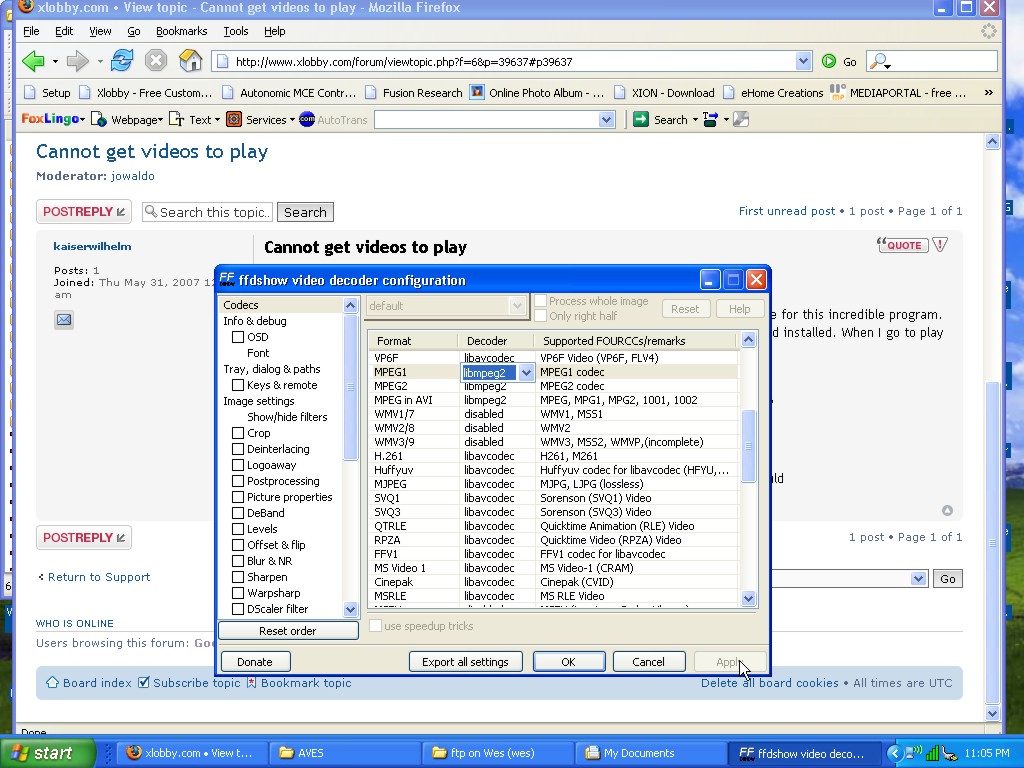Open the Back button history dropdown arrow
Screen dimensions: 1024x768
(x=56, y=61)
